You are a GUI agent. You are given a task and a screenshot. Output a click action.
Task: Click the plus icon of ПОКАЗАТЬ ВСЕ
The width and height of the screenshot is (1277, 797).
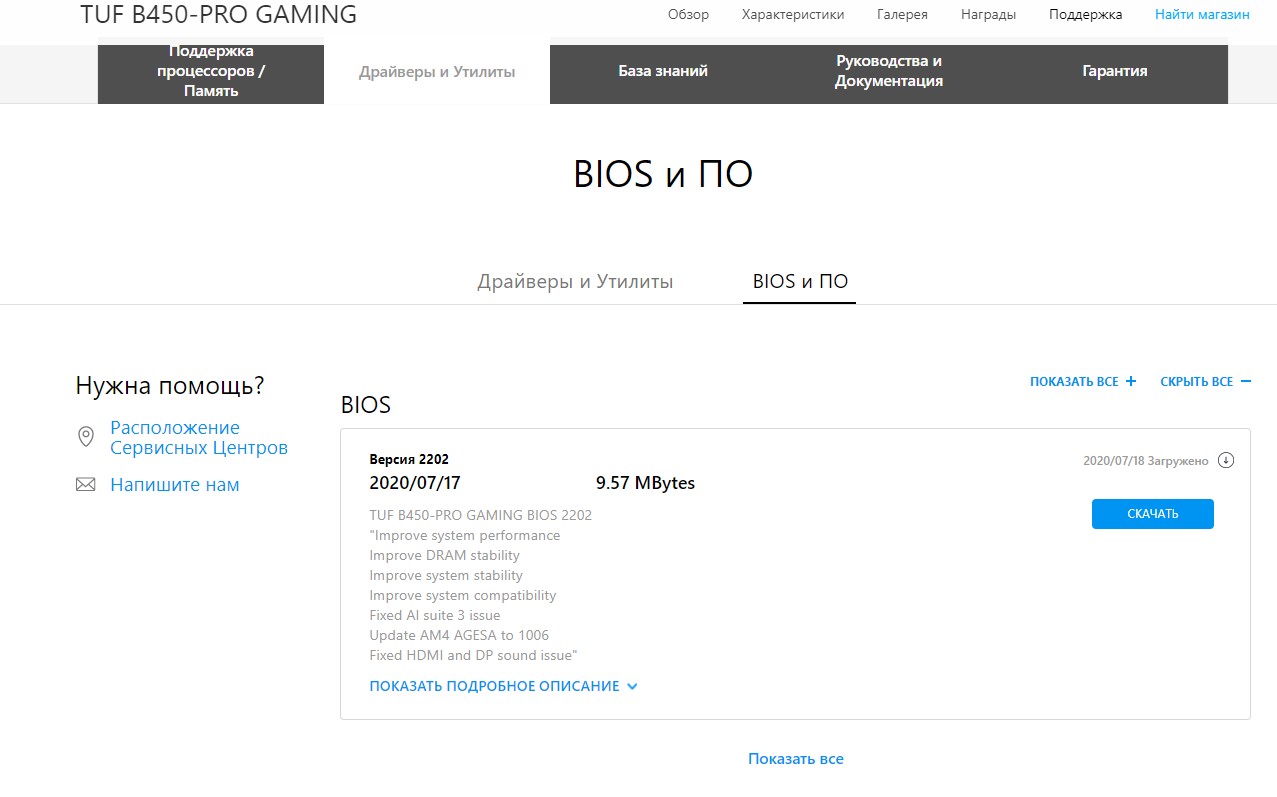click(x=1131, y=381)
